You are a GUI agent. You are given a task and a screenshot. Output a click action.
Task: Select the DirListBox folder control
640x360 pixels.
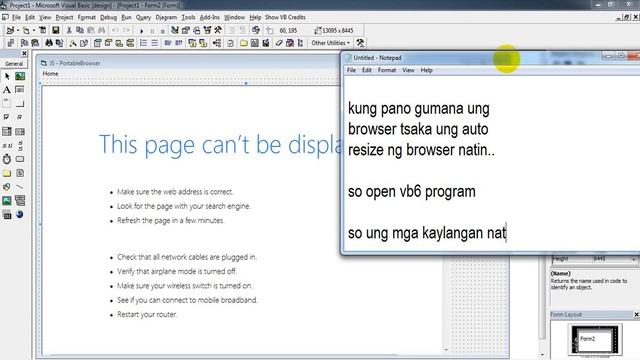pos(7,173)
